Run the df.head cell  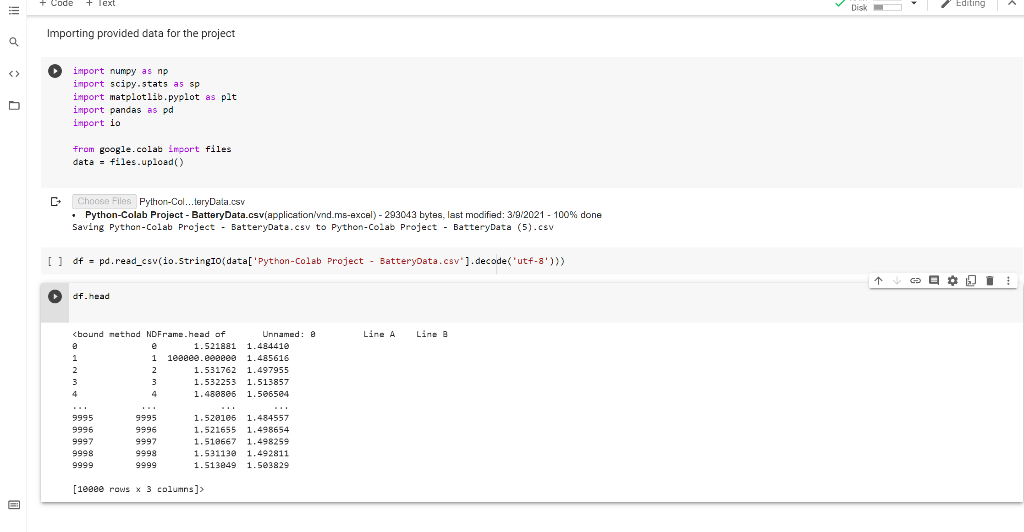point(55,296)
